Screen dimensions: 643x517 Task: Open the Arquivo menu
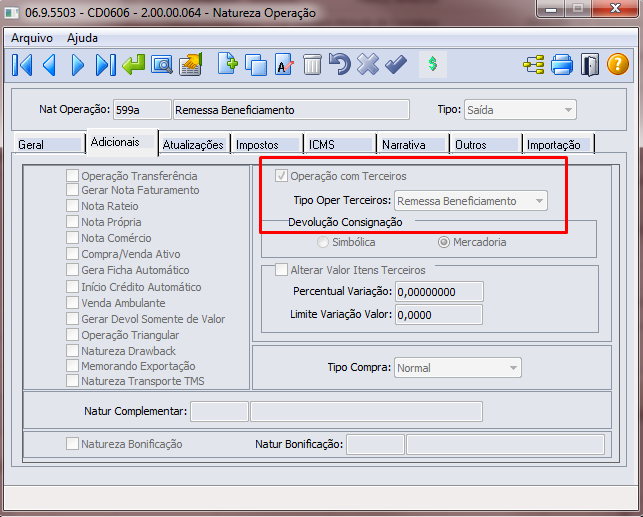point(32,38)
